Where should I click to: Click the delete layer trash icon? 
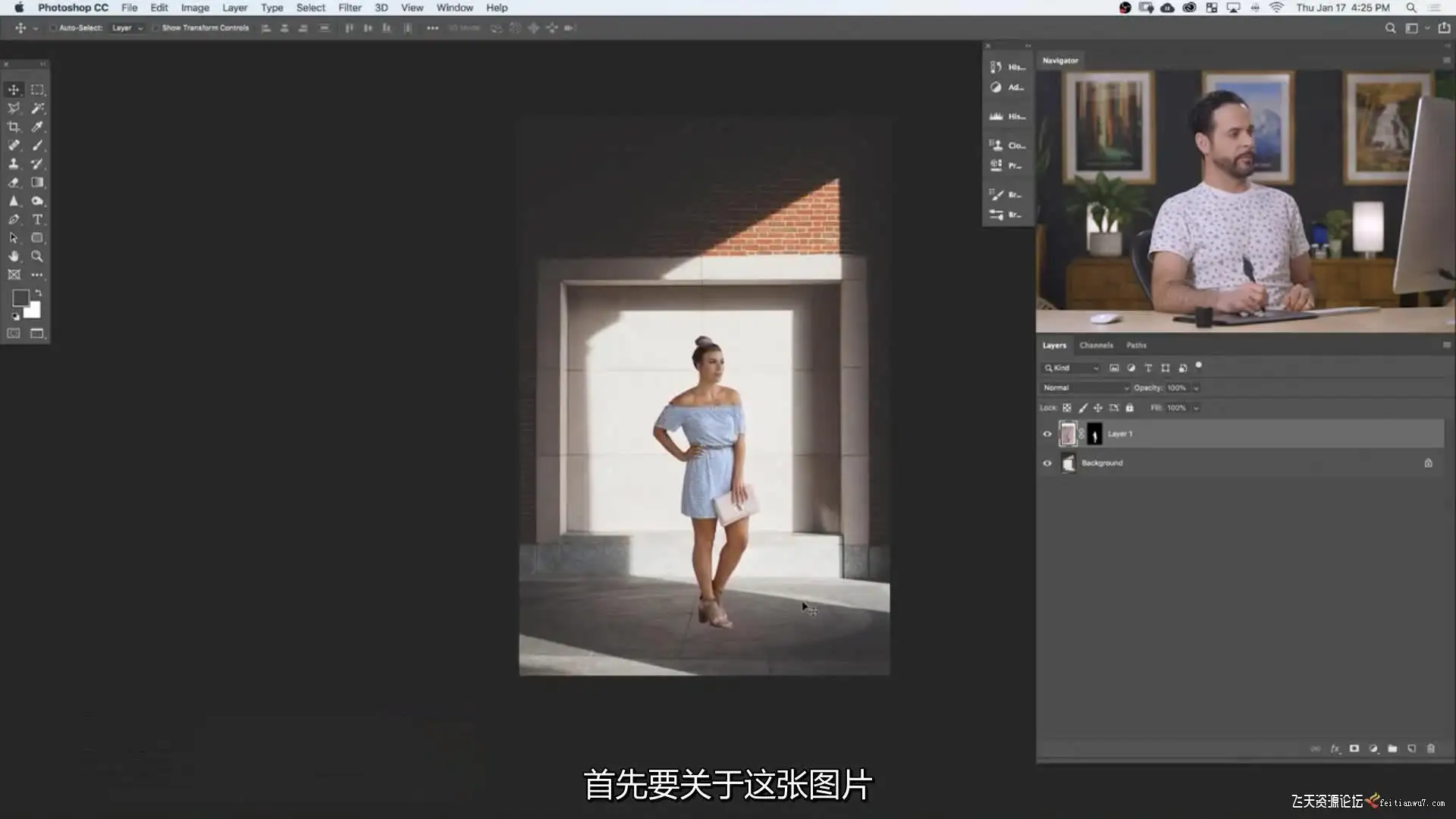point(1431,748)
